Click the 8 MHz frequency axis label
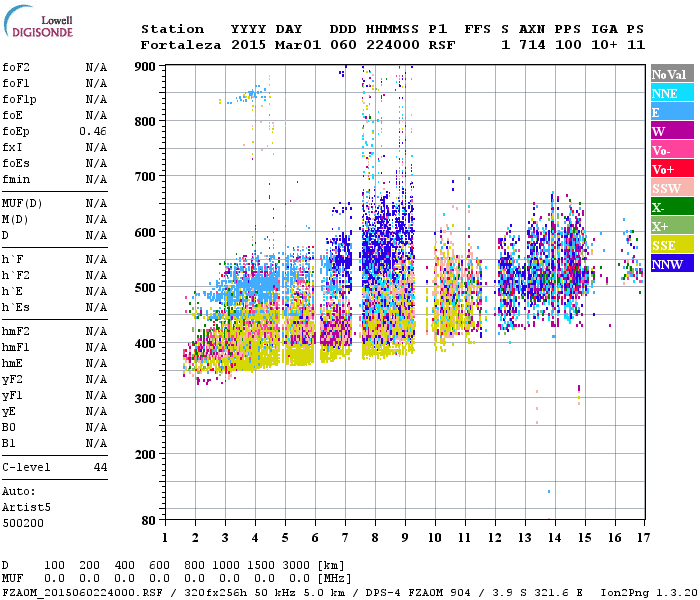The image size is (700, 600). (375, 538)
